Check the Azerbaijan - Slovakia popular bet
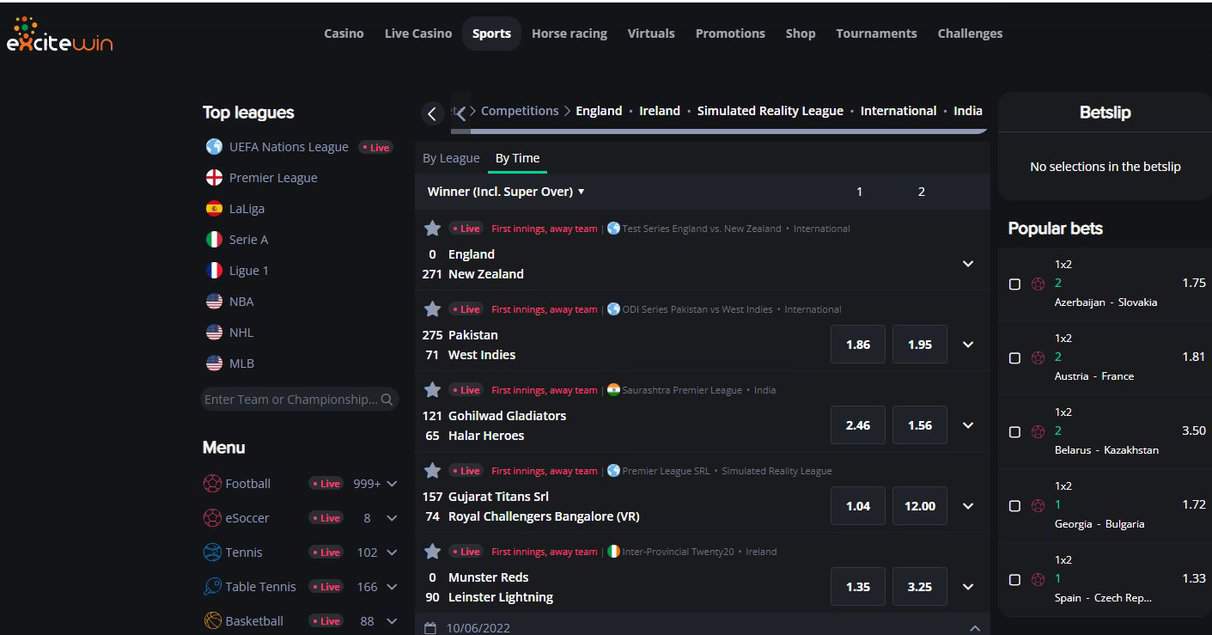 tap(1015, 284)
